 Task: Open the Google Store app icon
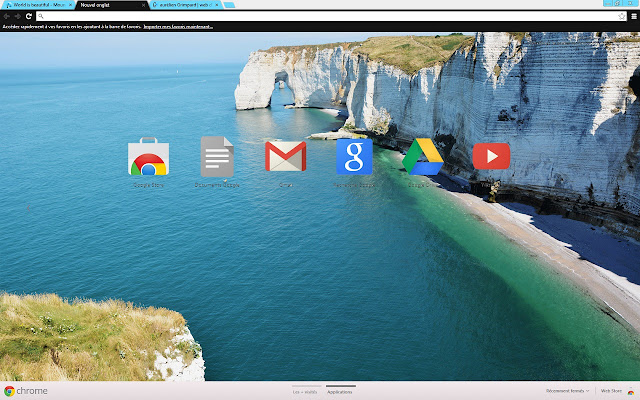(148, 157)
